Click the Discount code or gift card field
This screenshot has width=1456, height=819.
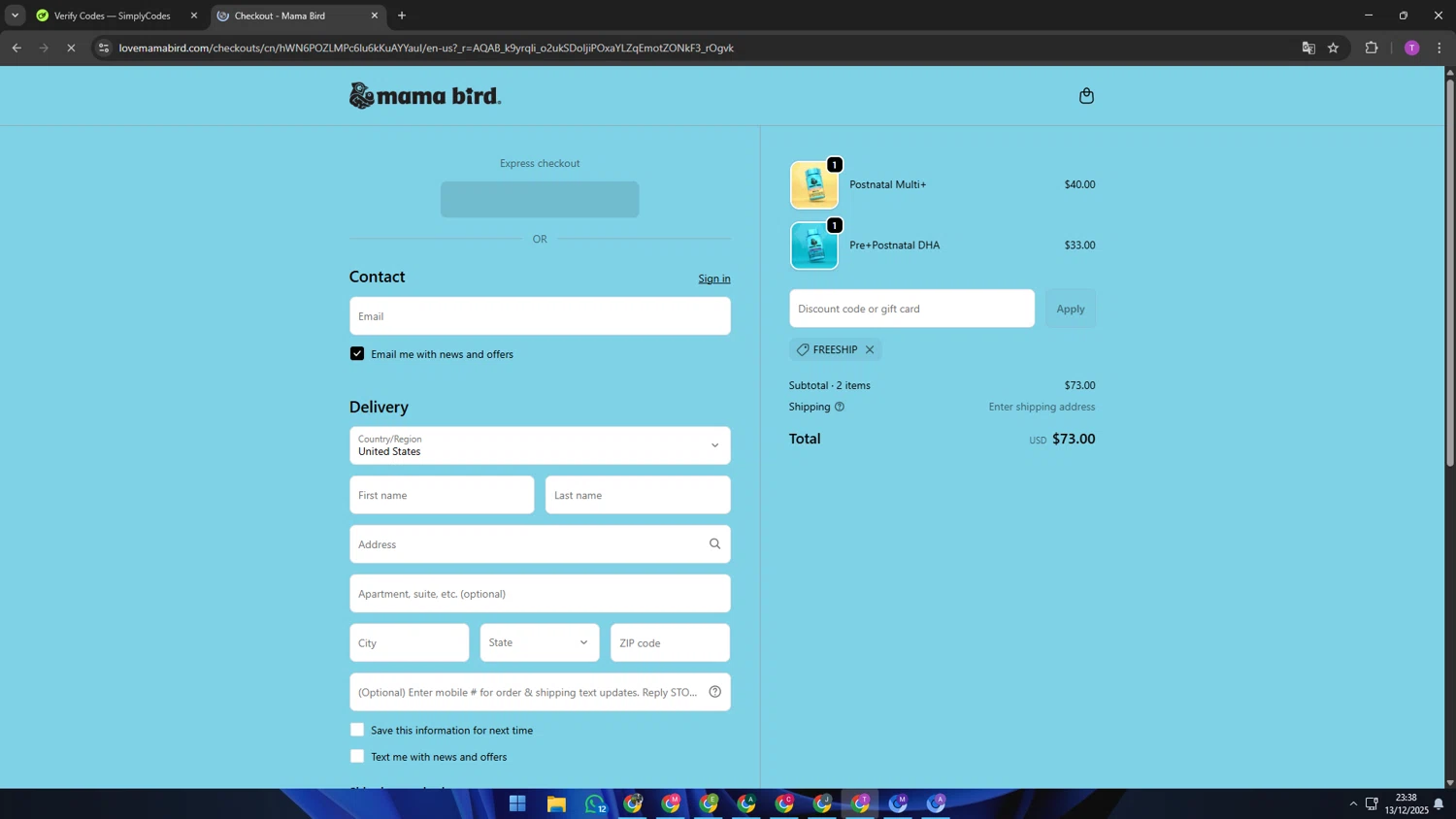(911, 309)
